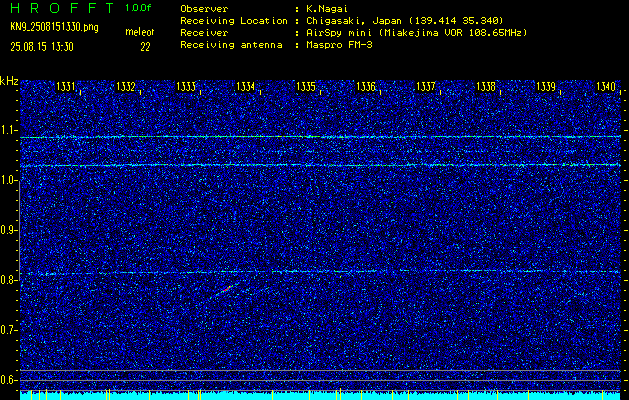The image size is (629, 400).
Task: Click the 1339 time marker
Action: pos(546,87)
